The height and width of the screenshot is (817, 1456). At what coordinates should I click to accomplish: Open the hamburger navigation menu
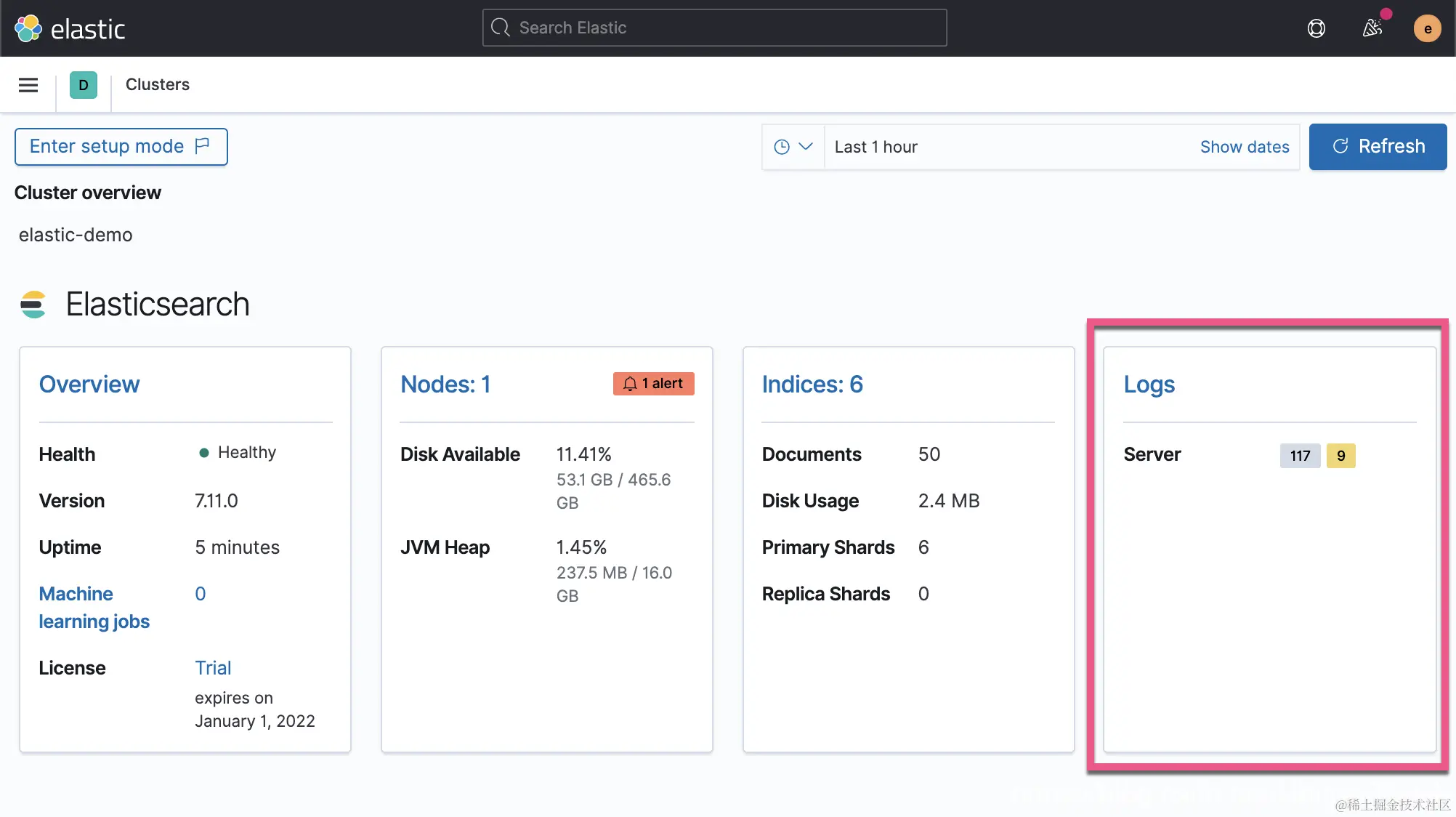[28, 85]
